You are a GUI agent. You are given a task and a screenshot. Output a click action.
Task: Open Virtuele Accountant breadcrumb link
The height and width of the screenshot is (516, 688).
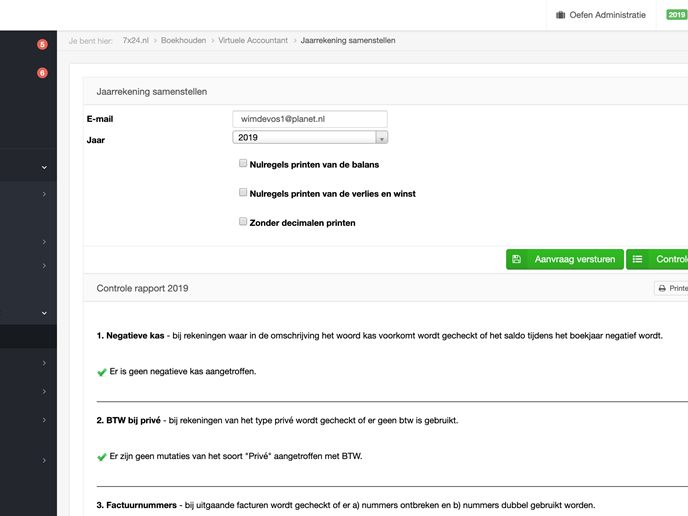pyautogui.click(x=253, y=40)
